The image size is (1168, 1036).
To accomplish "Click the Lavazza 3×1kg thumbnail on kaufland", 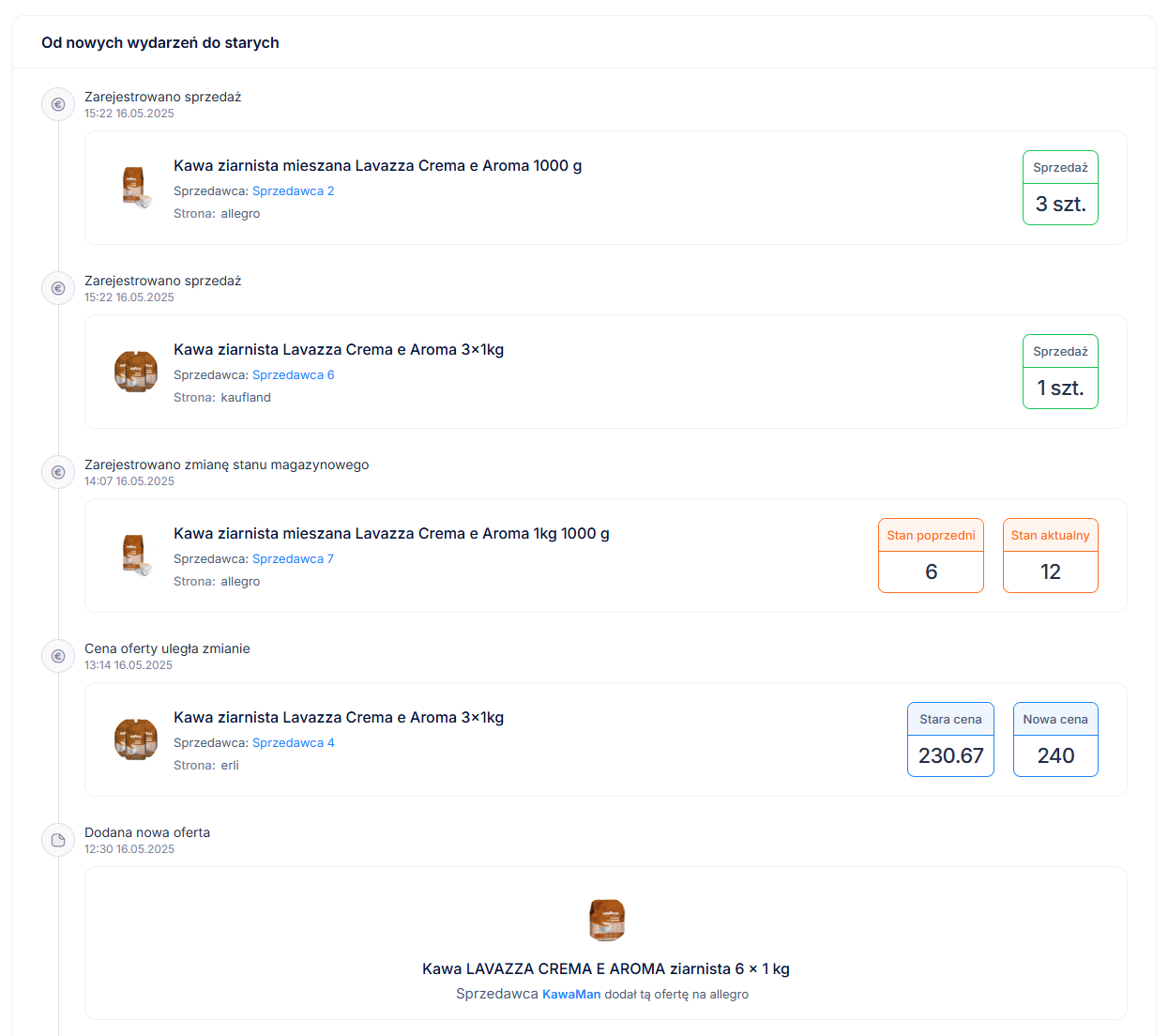I will (x=136, y=371).
